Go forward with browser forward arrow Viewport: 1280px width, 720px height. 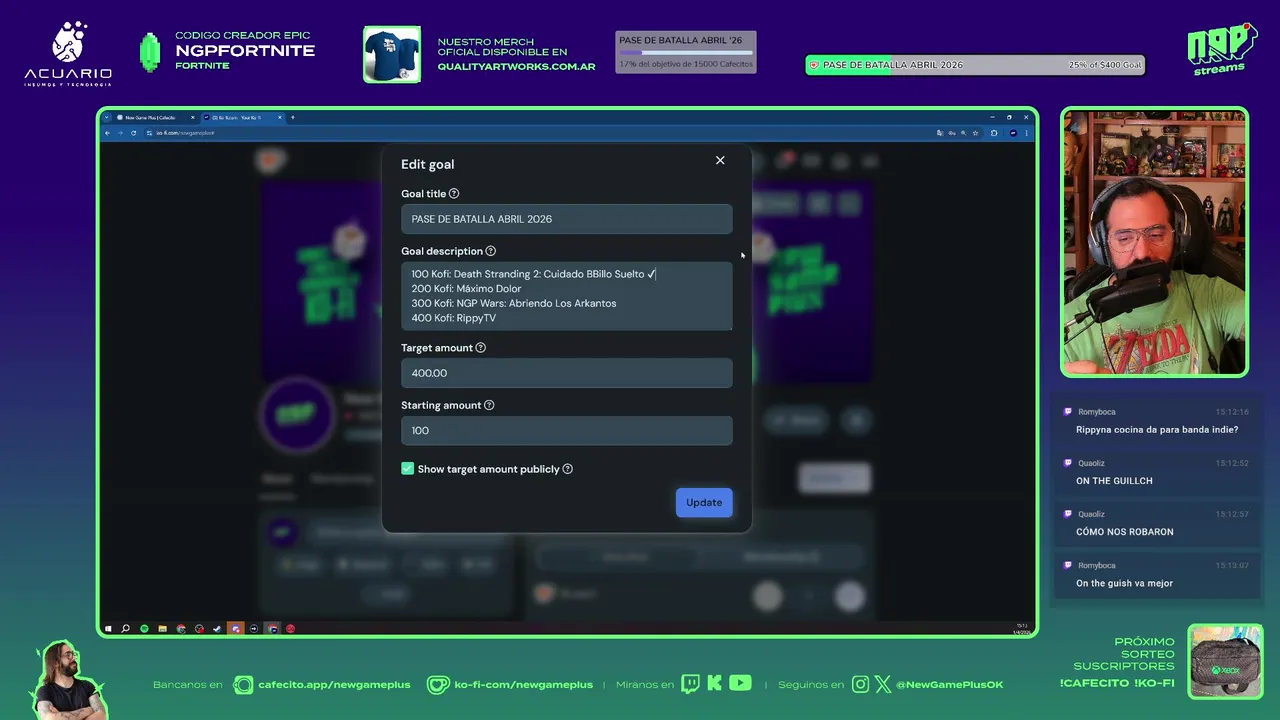coord(120,133)
